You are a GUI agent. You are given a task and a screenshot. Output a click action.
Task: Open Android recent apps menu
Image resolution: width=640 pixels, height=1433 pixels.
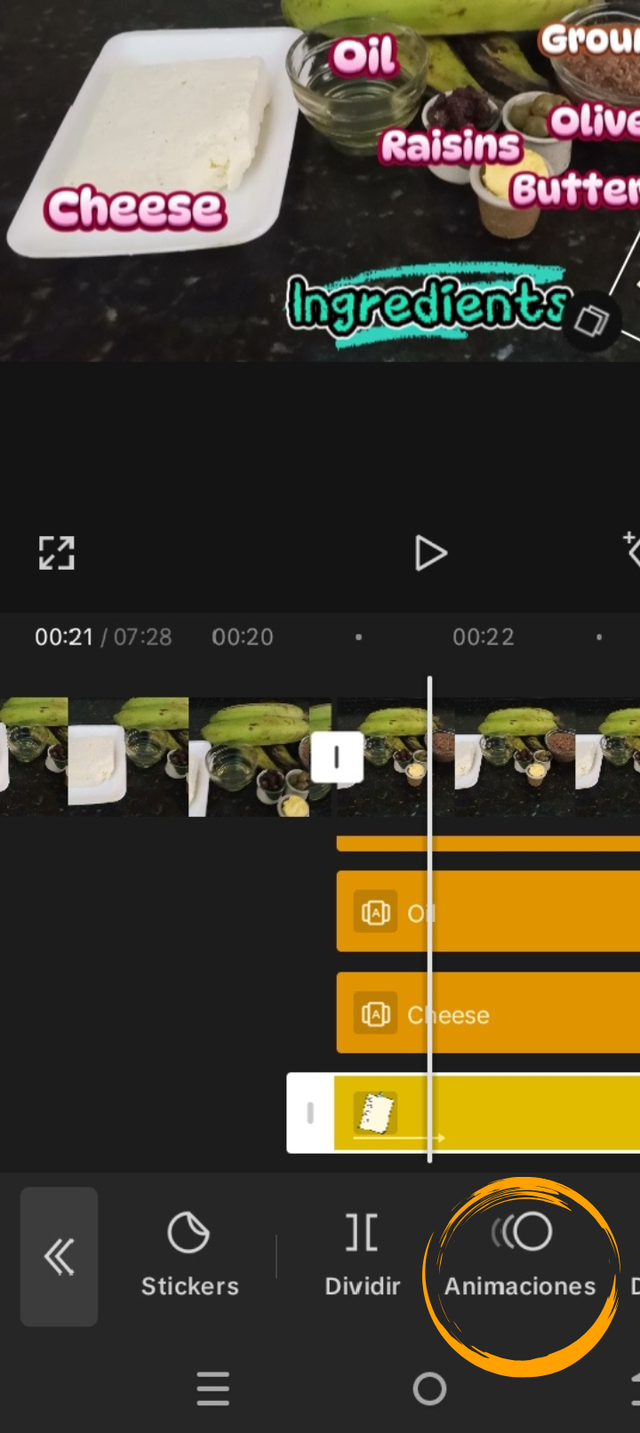pos(213,1388)
